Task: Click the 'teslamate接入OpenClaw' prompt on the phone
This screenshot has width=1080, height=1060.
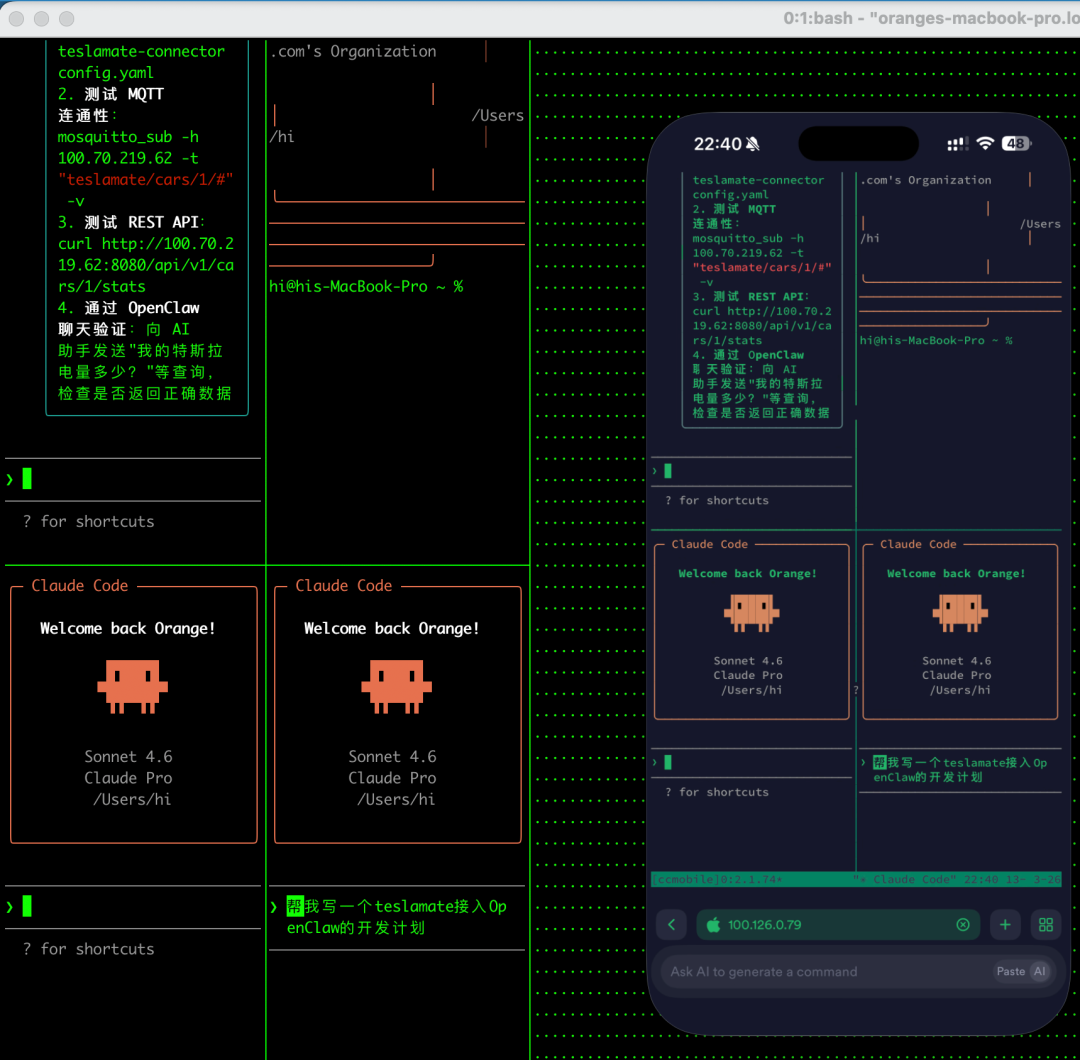Action: pyautogui.click(x=960, y=769)
